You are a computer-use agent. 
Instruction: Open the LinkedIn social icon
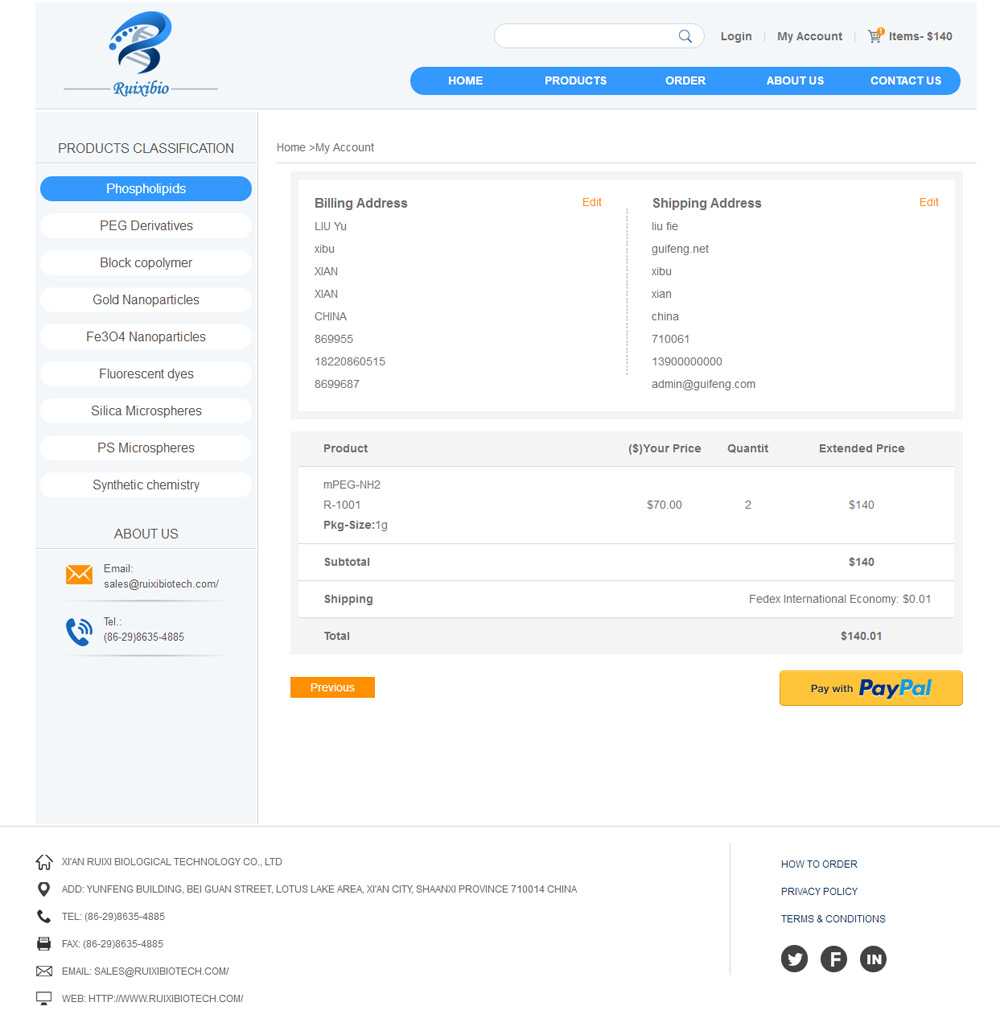[x=873, y=959]
